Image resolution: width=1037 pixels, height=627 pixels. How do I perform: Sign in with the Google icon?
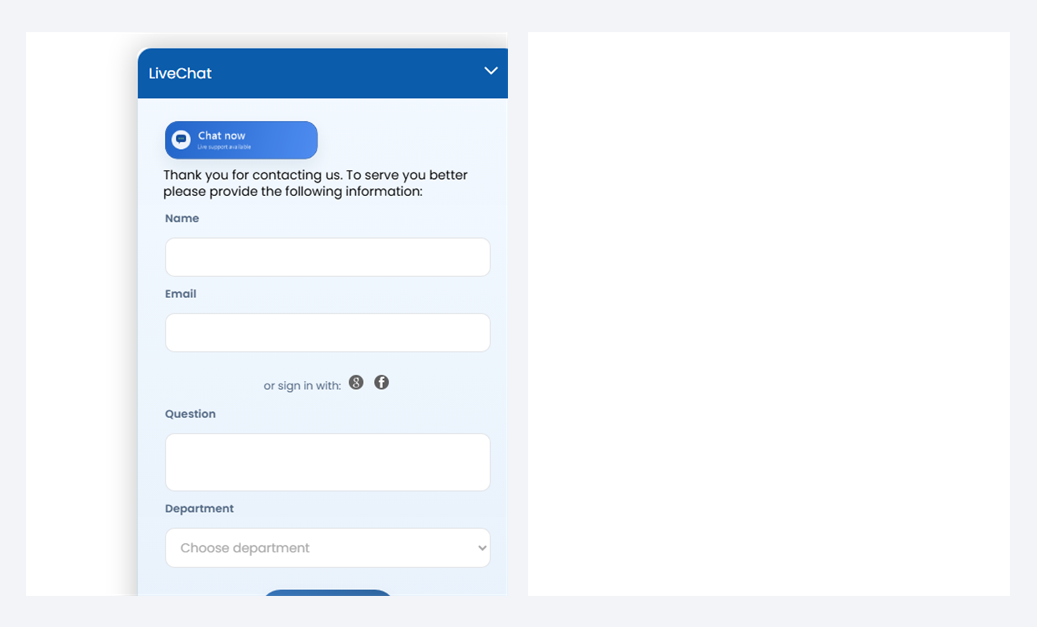tap(356, 383)
